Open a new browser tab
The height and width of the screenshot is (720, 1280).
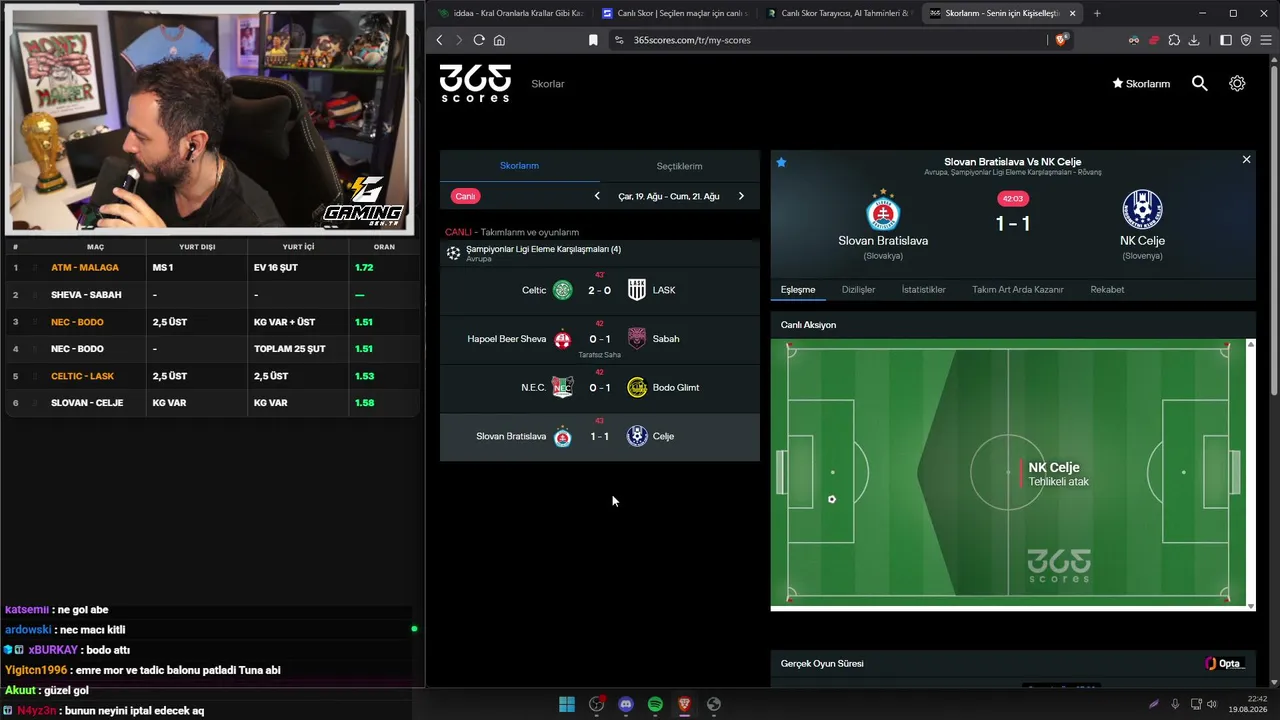click(x=1097, y=13)
